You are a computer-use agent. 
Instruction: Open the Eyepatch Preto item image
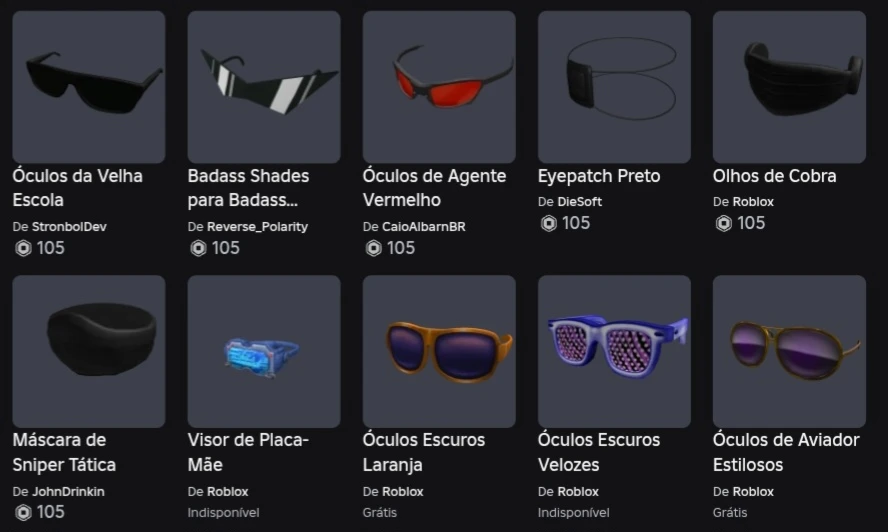pyautogui.click(x=614, y=87)
